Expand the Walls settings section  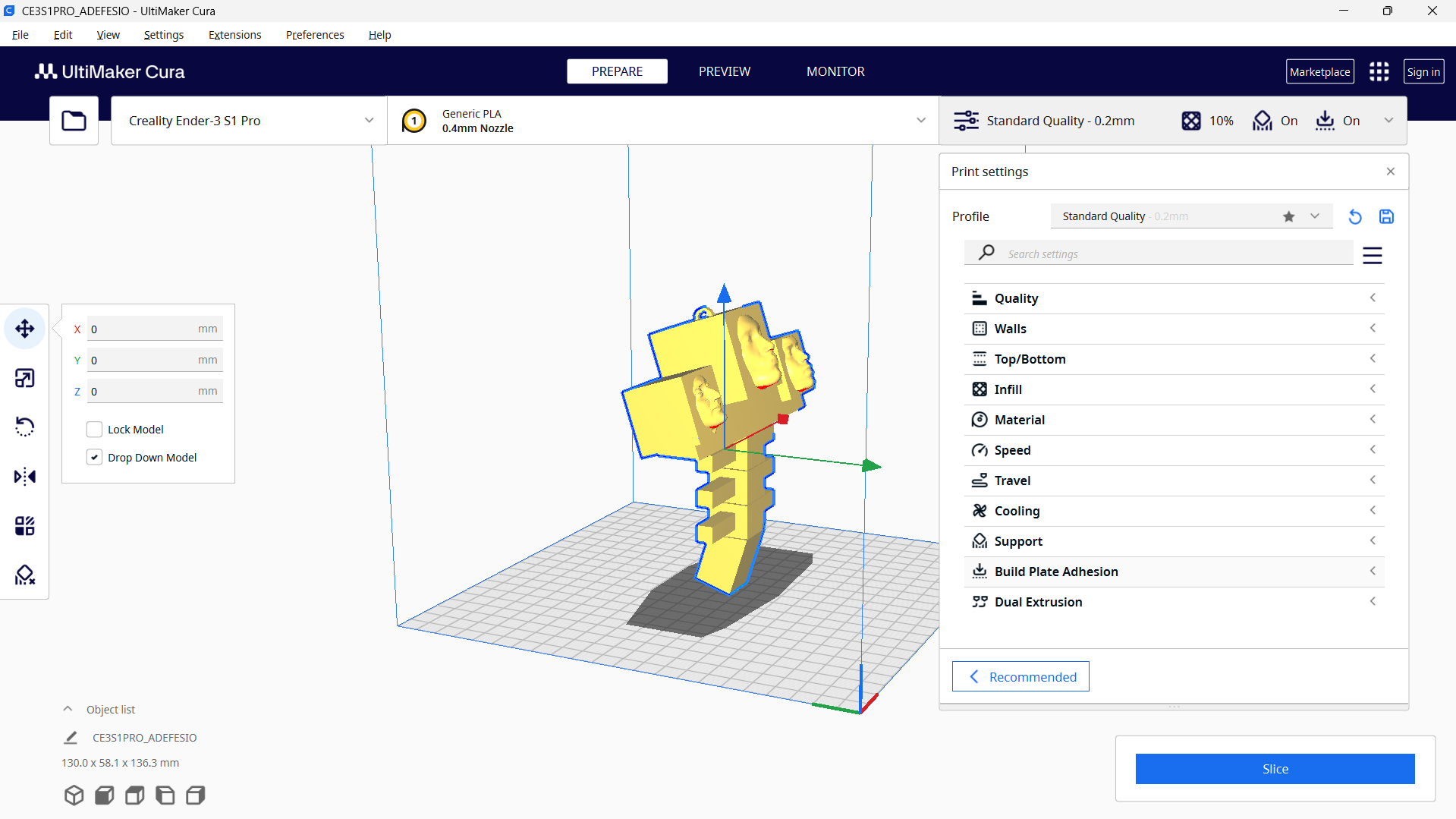[1174, 329]
